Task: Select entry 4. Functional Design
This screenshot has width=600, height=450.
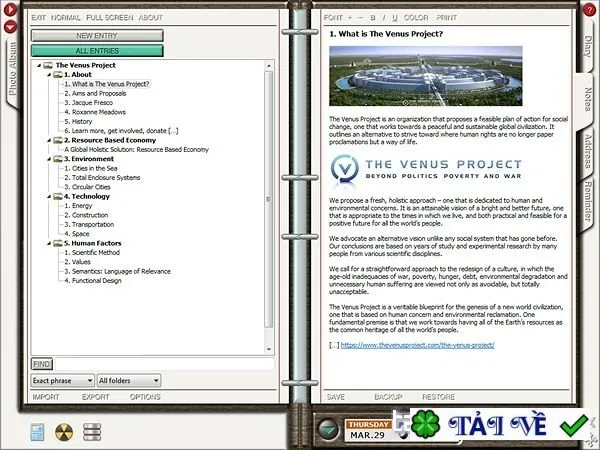Action: [x=93, y=280]
